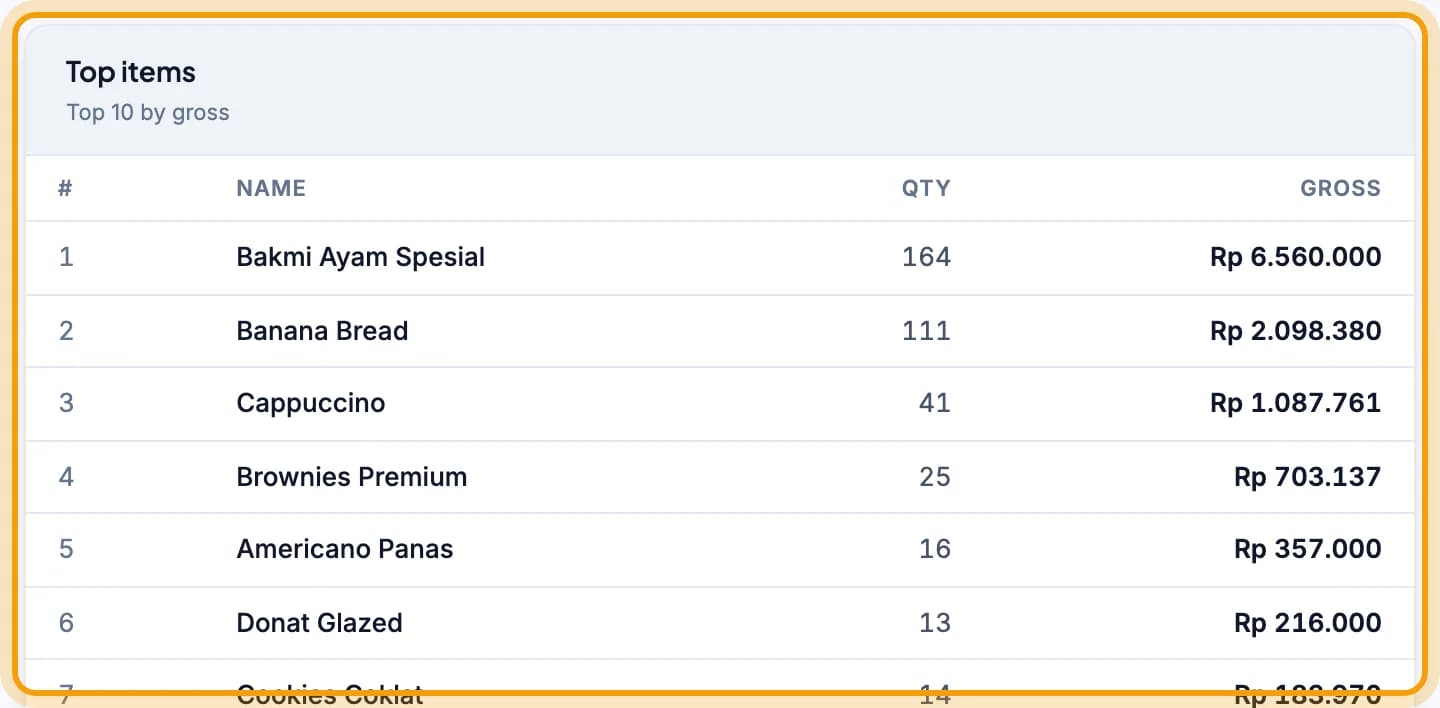Viewport: 1440px width, 708px height.
Task: Click the Americano Panas item name
Action: pos(345,550)
